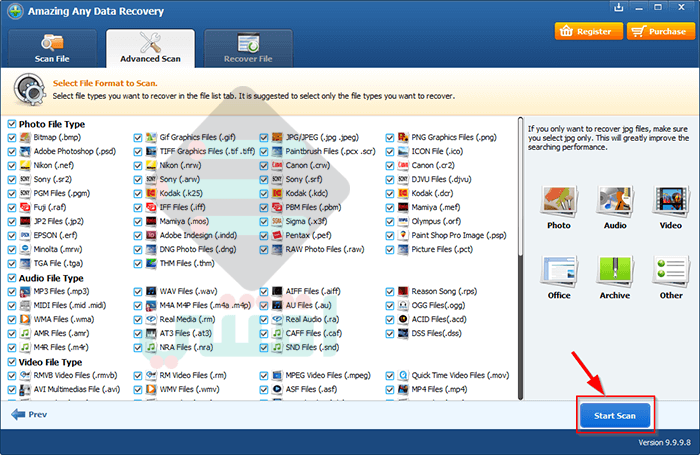The height and width of the screenshot is (455, 700).
Task: Click the 'Reason Song (.rps)' label
Action: click(x=444, y=291)
